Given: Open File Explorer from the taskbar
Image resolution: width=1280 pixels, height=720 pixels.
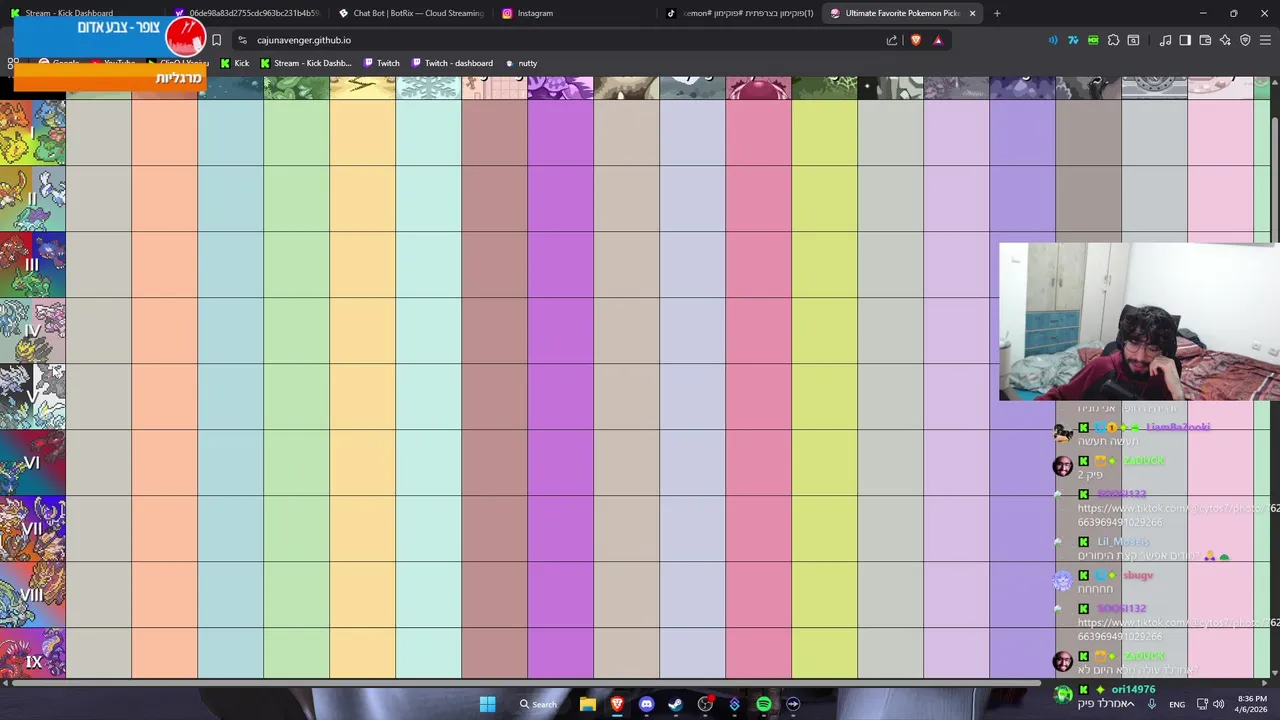Looking at the screenshot, I should [588, 704].
